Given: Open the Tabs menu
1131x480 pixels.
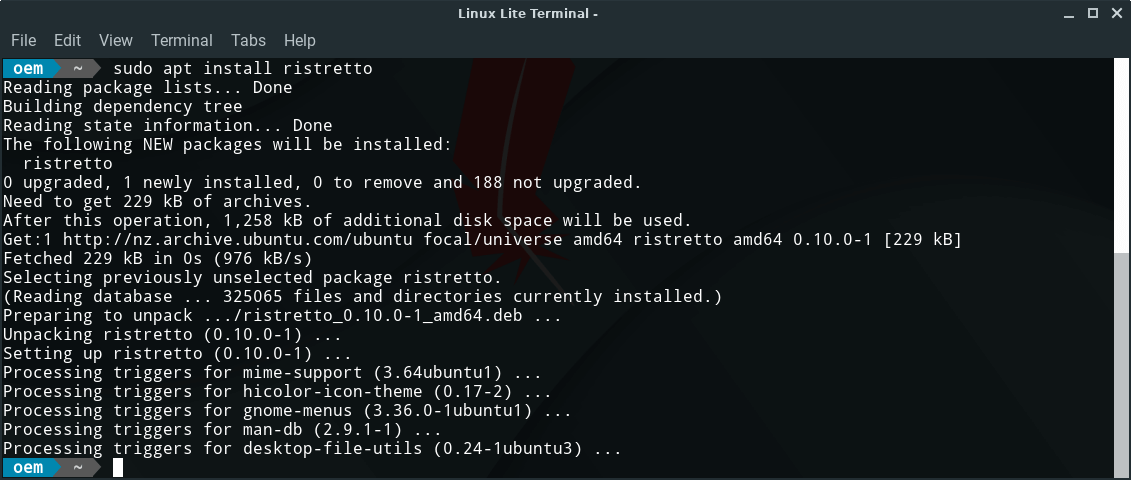Looking at the screenshot, I should 248,41.
